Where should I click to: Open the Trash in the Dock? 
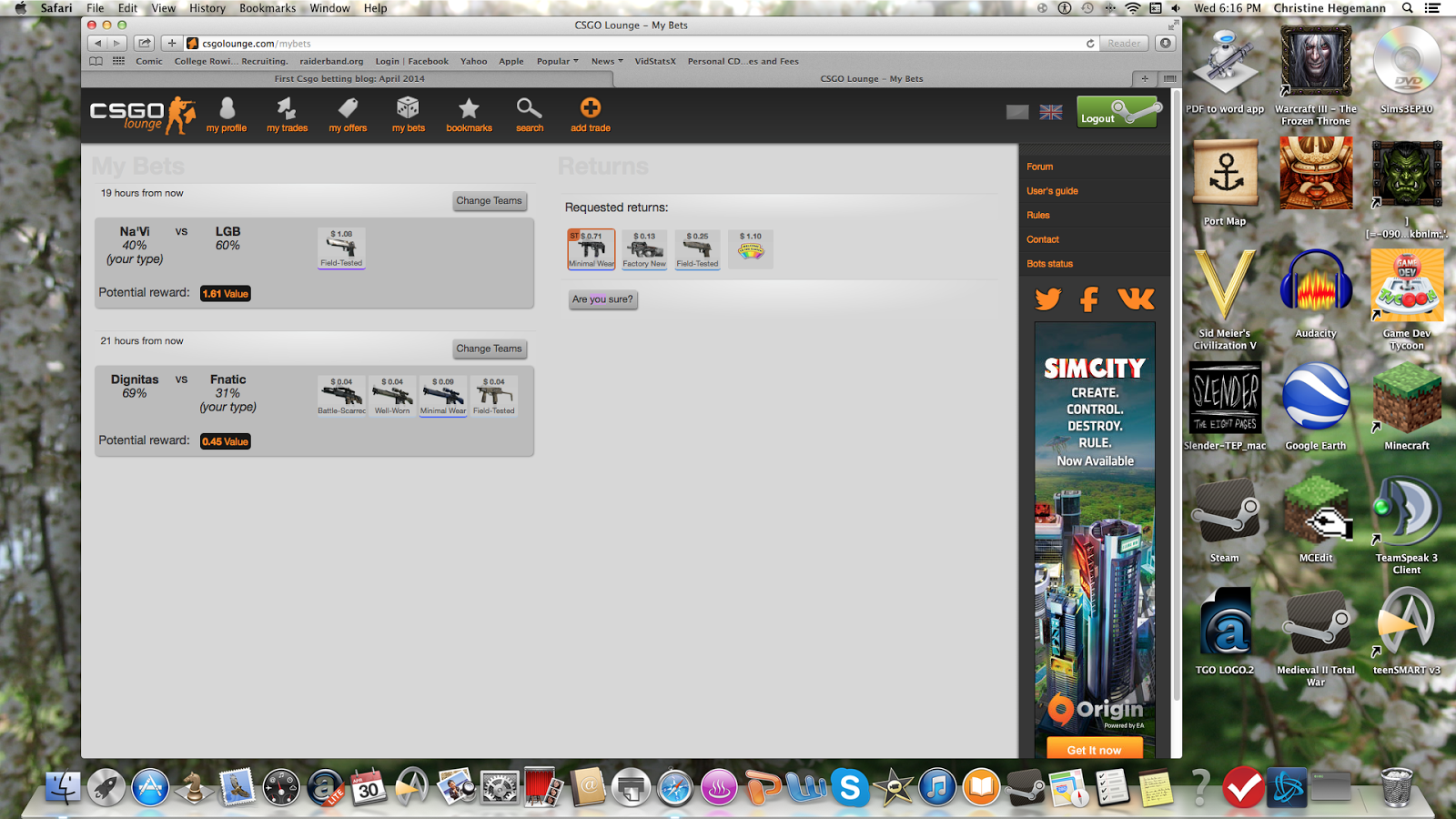coord(1397,787)
